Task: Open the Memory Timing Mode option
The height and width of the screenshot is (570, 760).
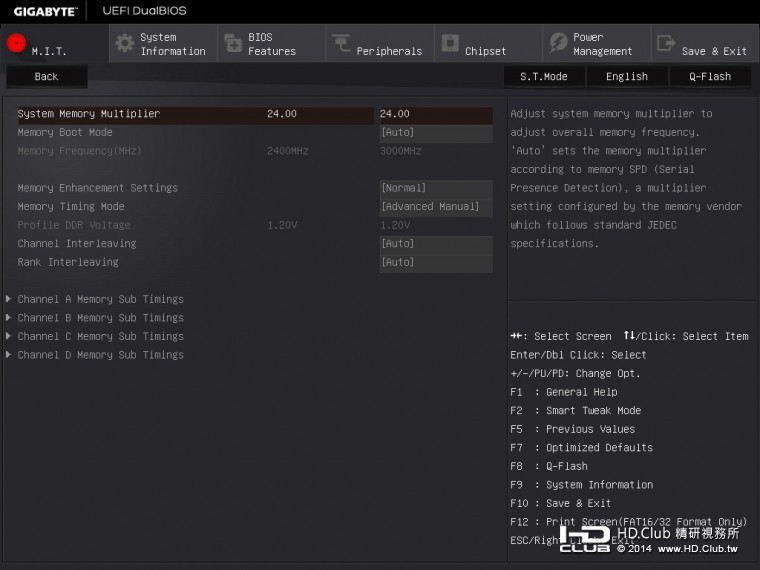Action: pyautogui.click(x=435, y=207)
